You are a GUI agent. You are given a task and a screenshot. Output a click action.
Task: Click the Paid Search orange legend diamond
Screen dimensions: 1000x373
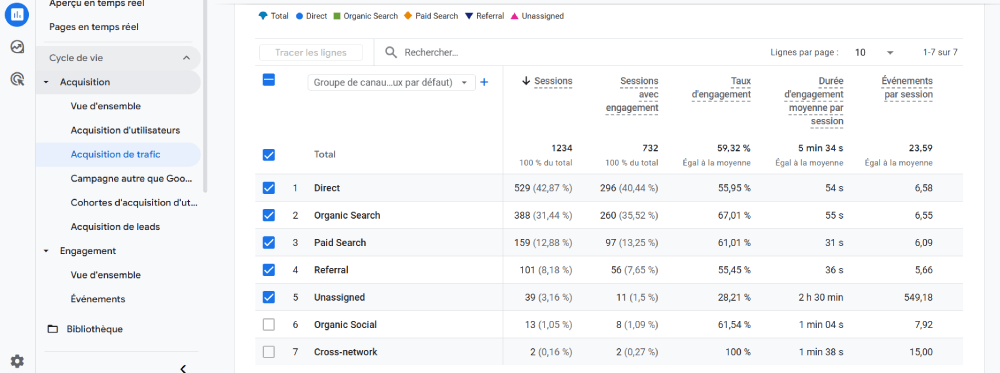click(x=409, y=16)
